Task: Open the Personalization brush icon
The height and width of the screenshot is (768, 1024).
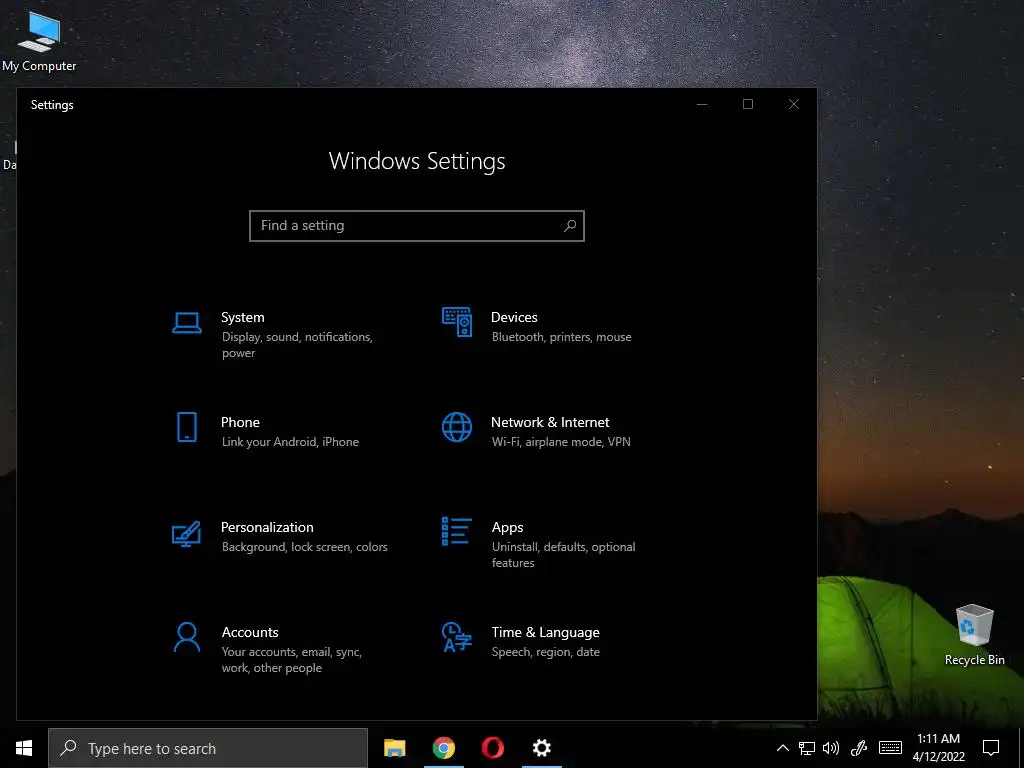Action: point(187,534)
